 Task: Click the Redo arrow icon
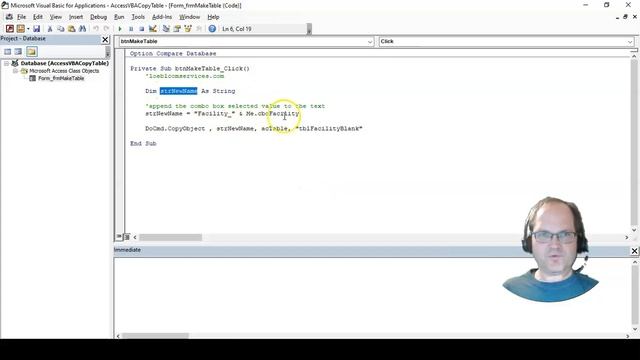pyautogui.click(x=106, y=29)
